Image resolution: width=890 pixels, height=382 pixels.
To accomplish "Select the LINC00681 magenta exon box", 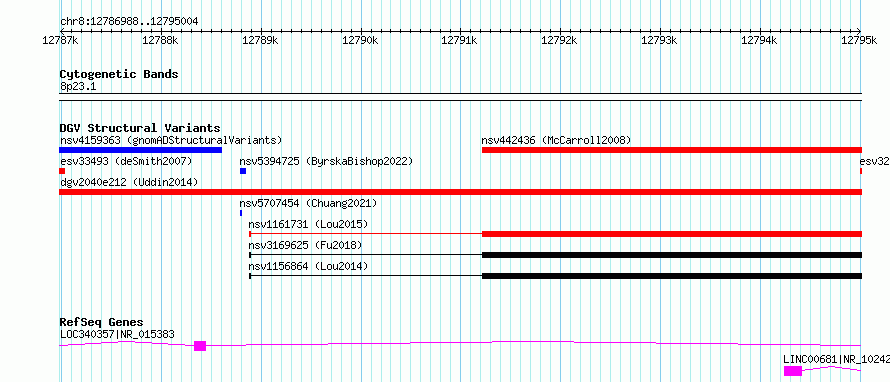I will click(793, 371).
